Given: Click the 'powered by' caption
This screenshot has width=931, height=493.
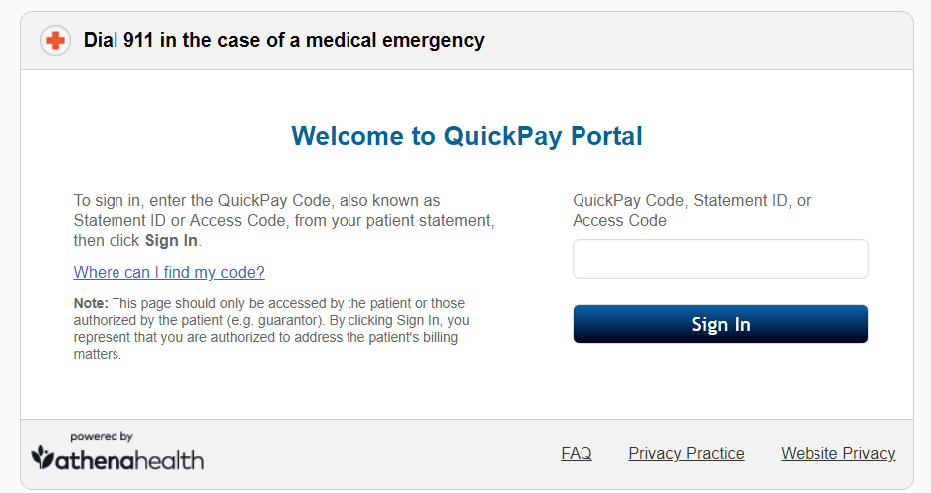Looking at the screenshot, I should (x=101, y=437).
